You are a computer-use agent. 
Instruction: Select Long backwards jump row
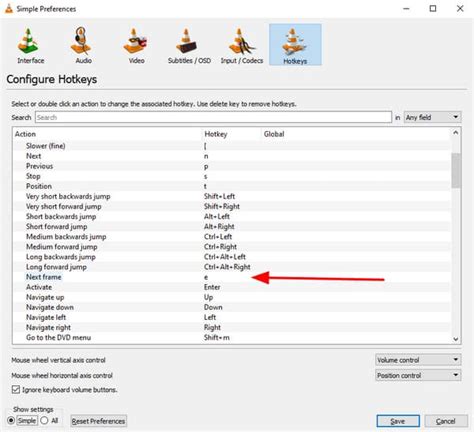232,257
